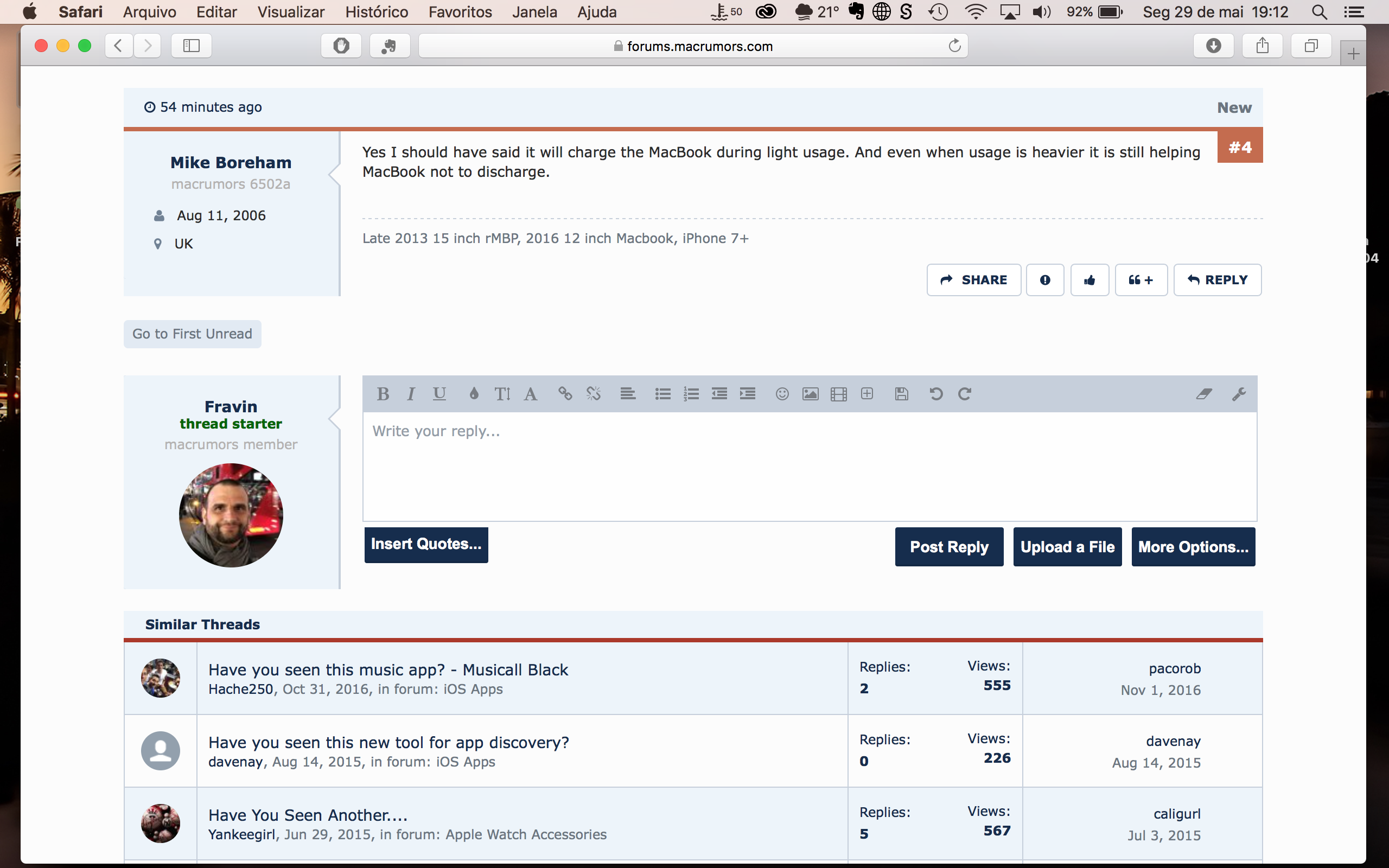The image size is (1389, 868).
Task: Click Outdent icon in editor
Action: 719,394
